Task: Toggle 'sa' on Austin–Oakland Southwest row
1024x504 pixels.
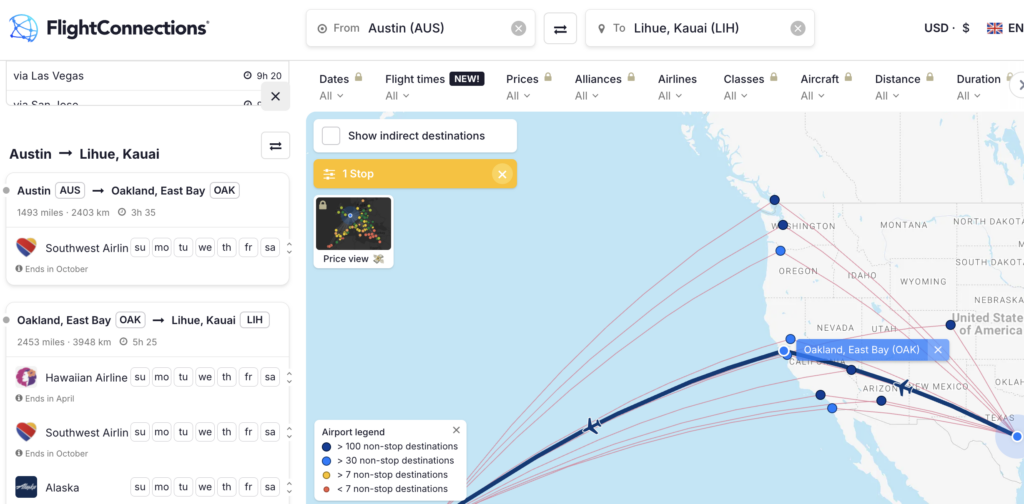Action: point(270,248)
